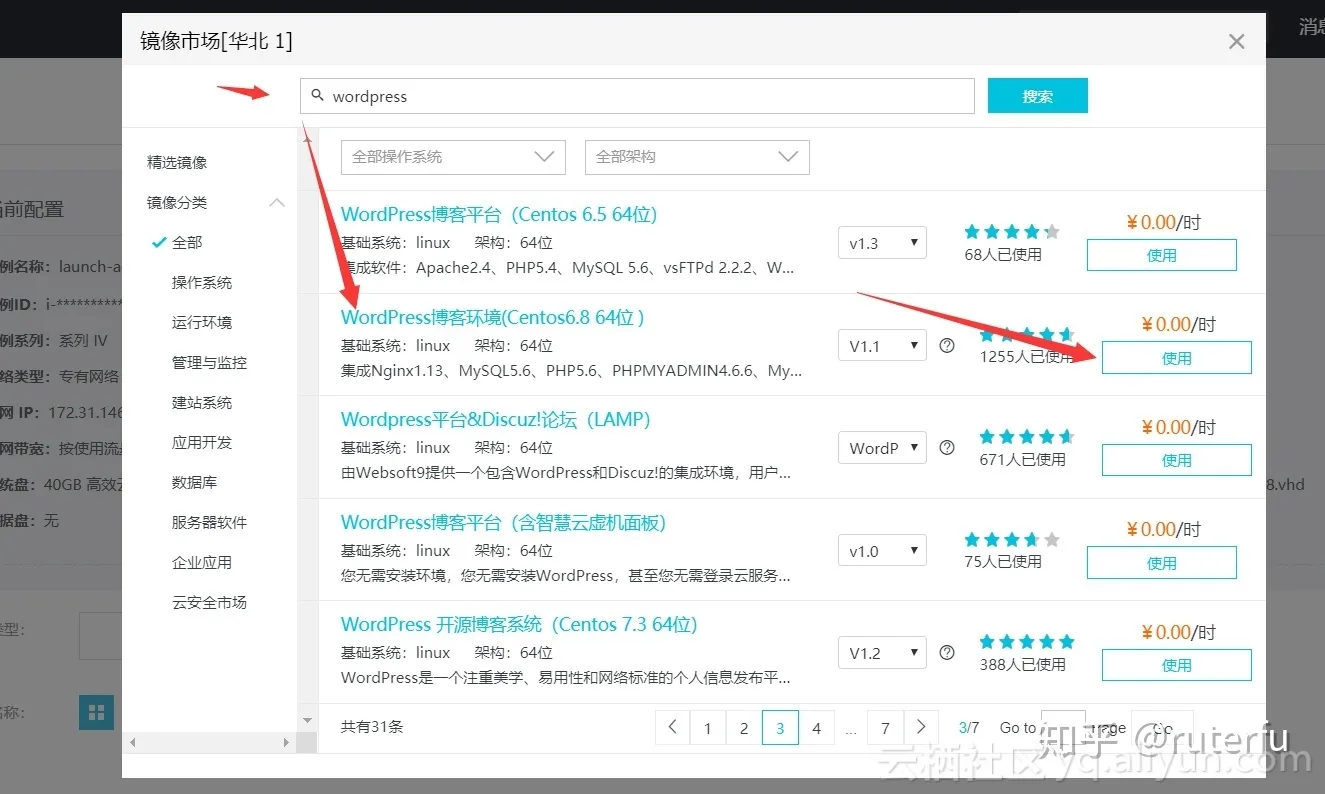Click 共有31条 total count text

(372, 727)
